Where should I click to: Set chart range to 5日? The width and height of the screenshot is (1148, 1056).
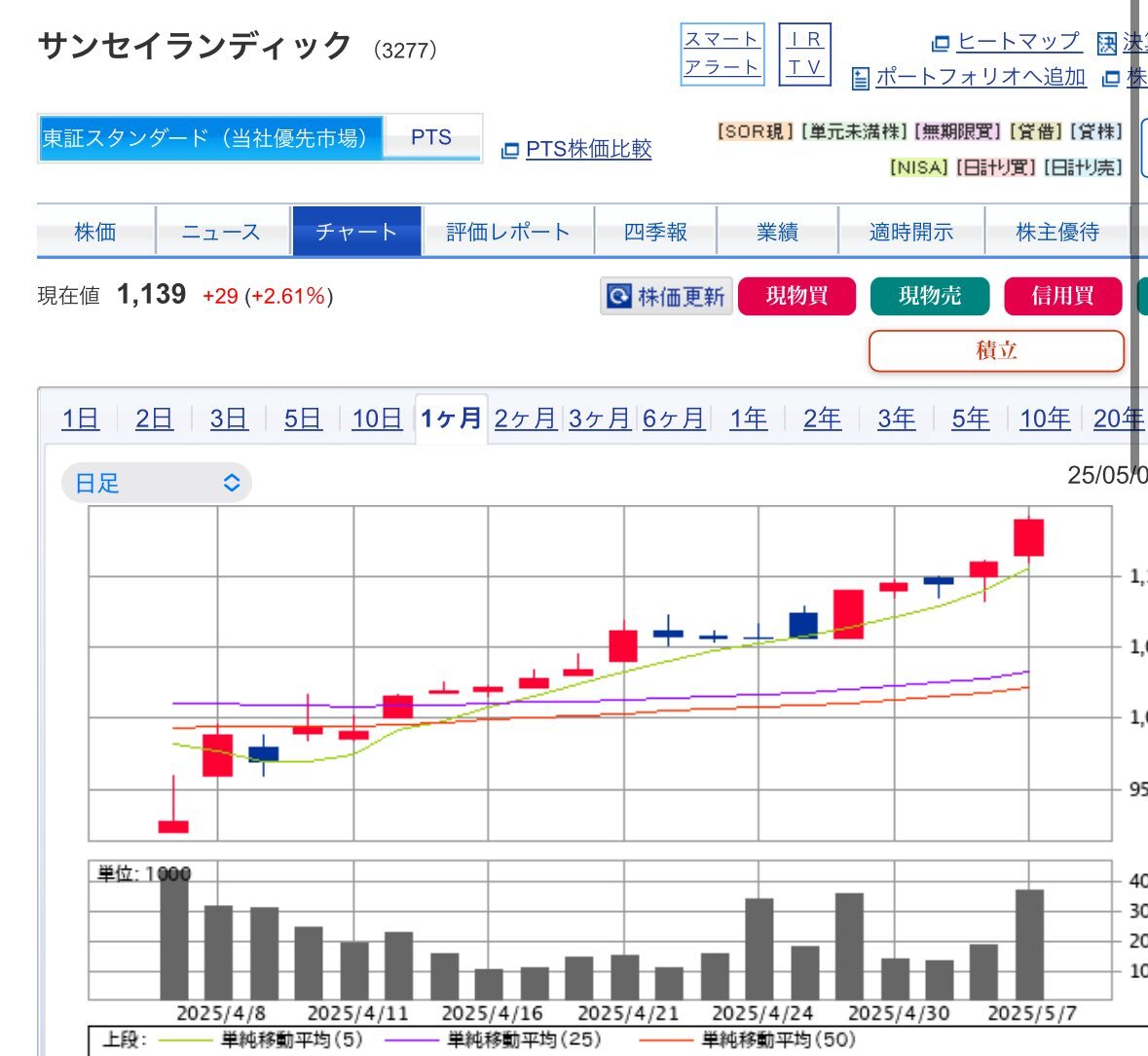point(303,419)
